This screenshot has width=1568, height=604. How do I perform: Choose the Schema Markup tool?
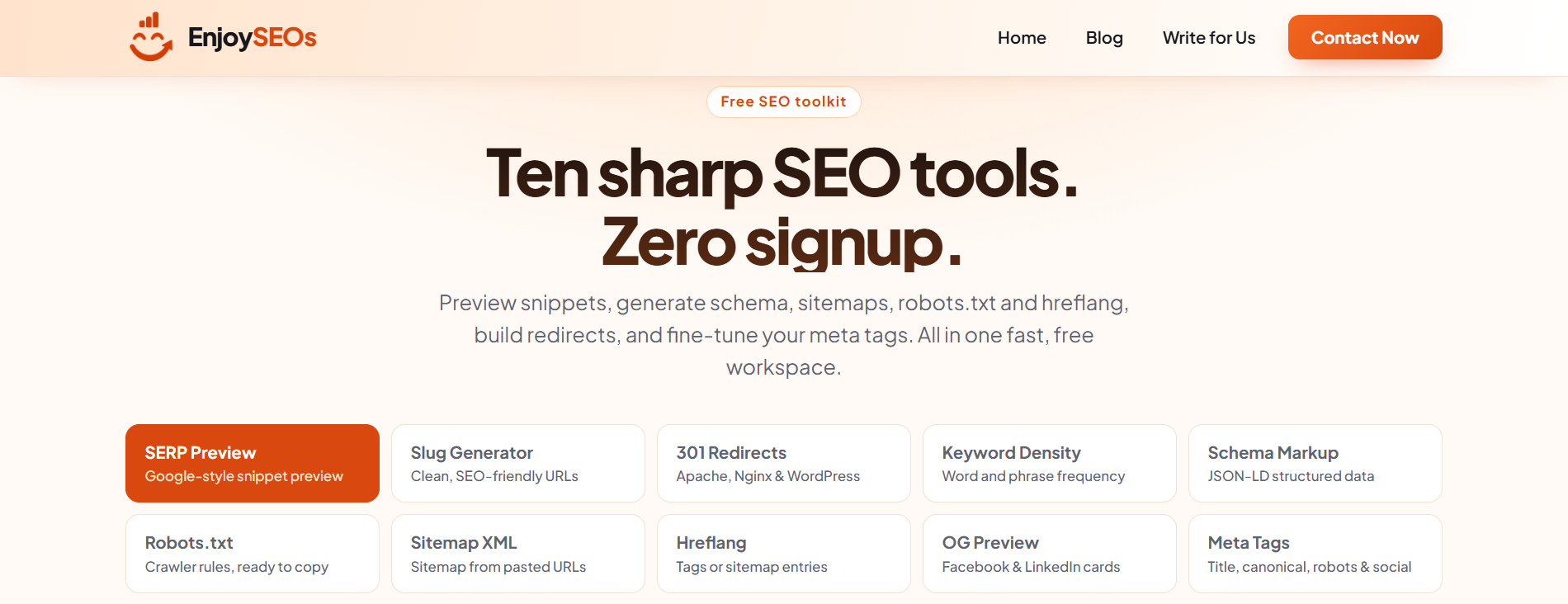pos(1315,463)
